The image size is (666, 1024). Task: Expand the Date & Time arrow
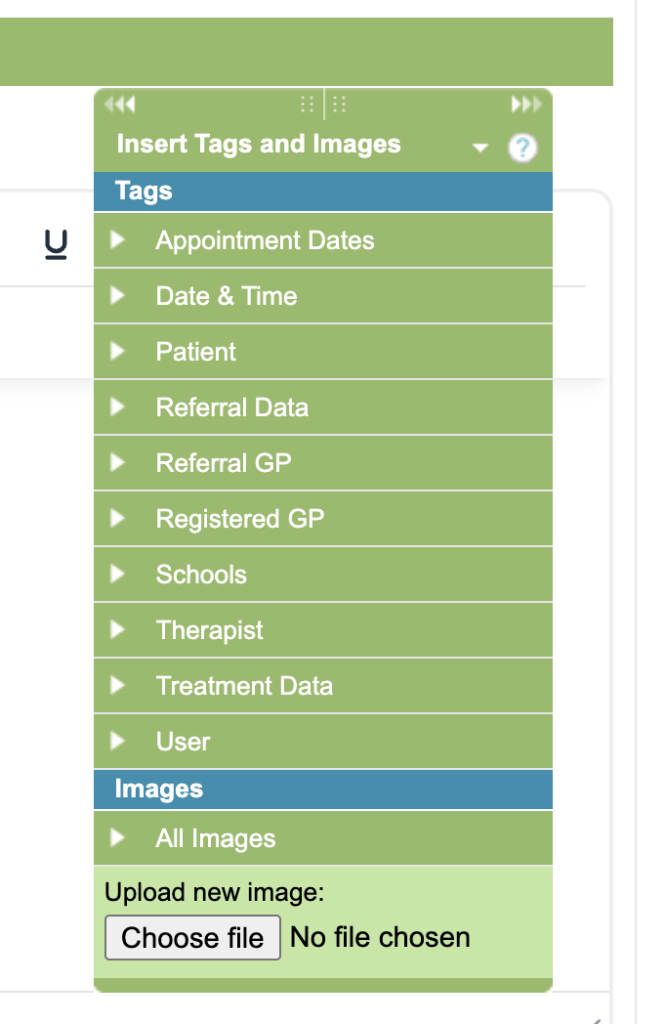(118, 296)
